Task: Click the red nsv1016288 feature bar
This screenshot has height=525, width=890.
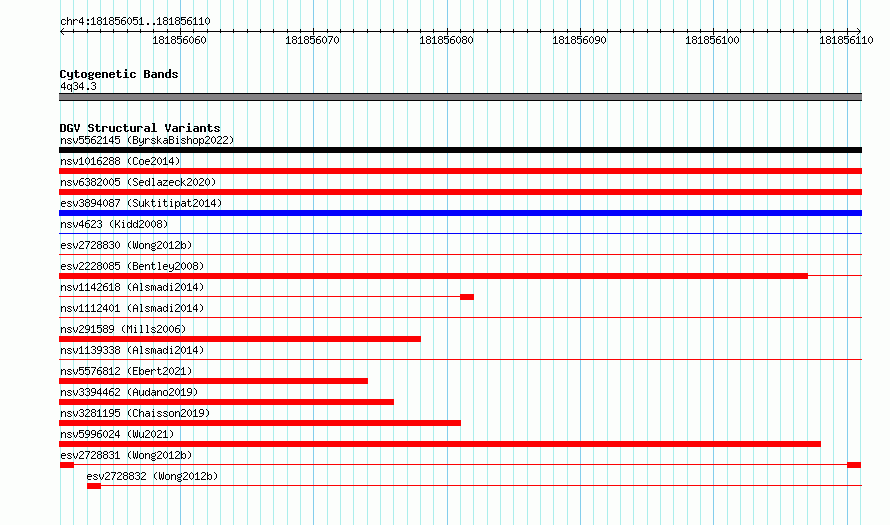Action: point(460,171)
